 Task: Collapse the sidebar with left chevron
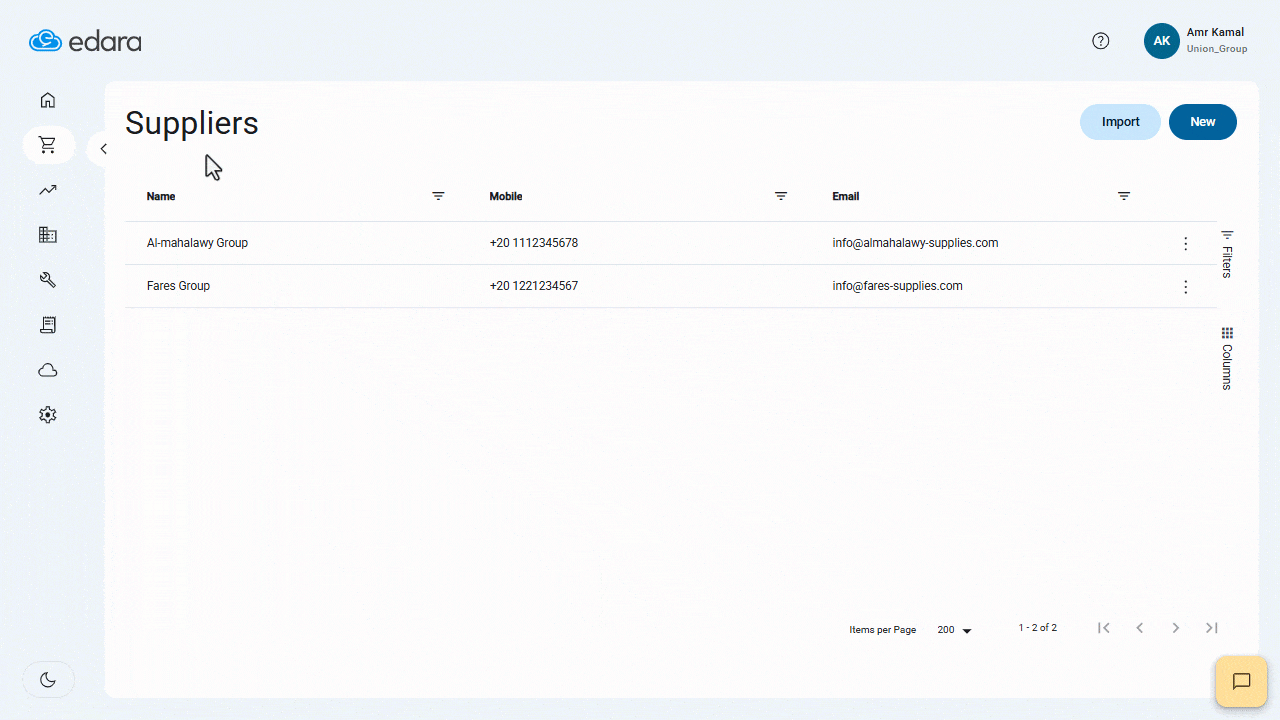[102, 149]
